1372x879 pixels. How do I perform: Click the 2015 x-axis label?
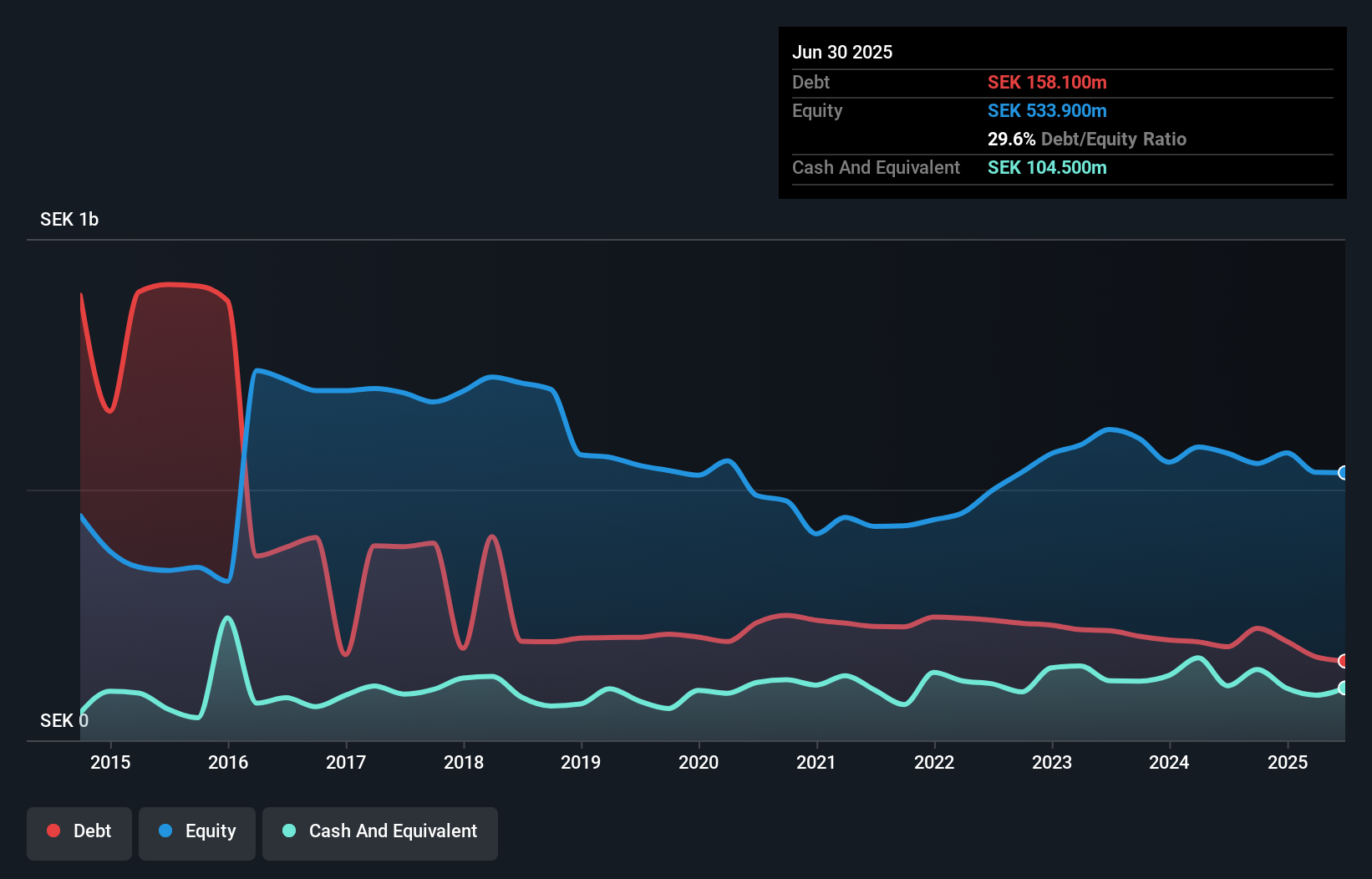(x=110, y=762)
